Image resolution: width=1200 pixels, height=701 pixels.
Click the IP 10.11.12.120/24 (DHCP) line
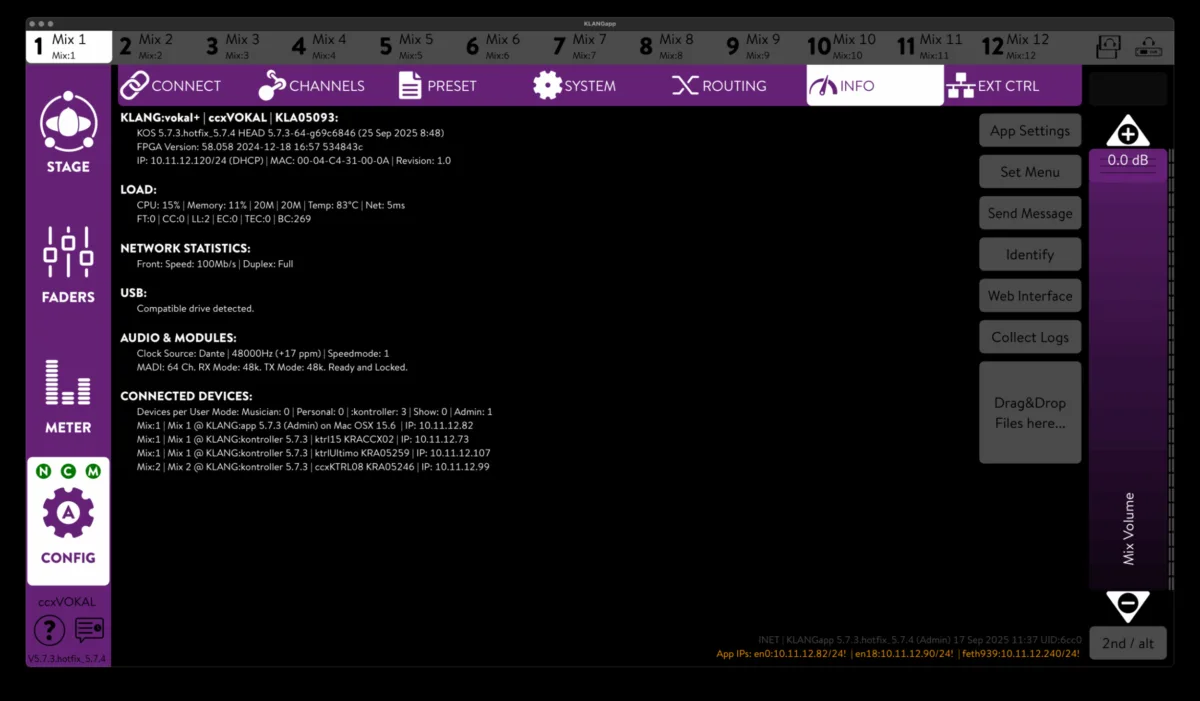pyautogui.click(x=294, y=160)
